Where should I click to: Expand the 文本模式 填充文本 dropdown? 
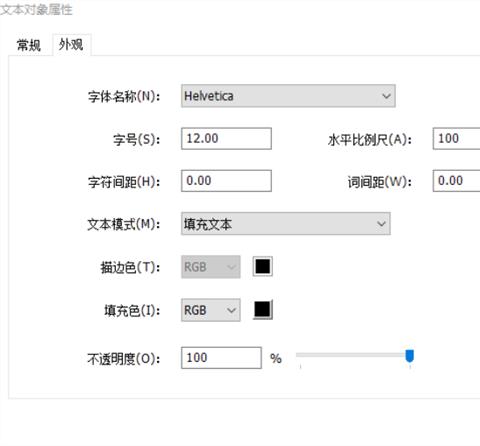point(286,224)
